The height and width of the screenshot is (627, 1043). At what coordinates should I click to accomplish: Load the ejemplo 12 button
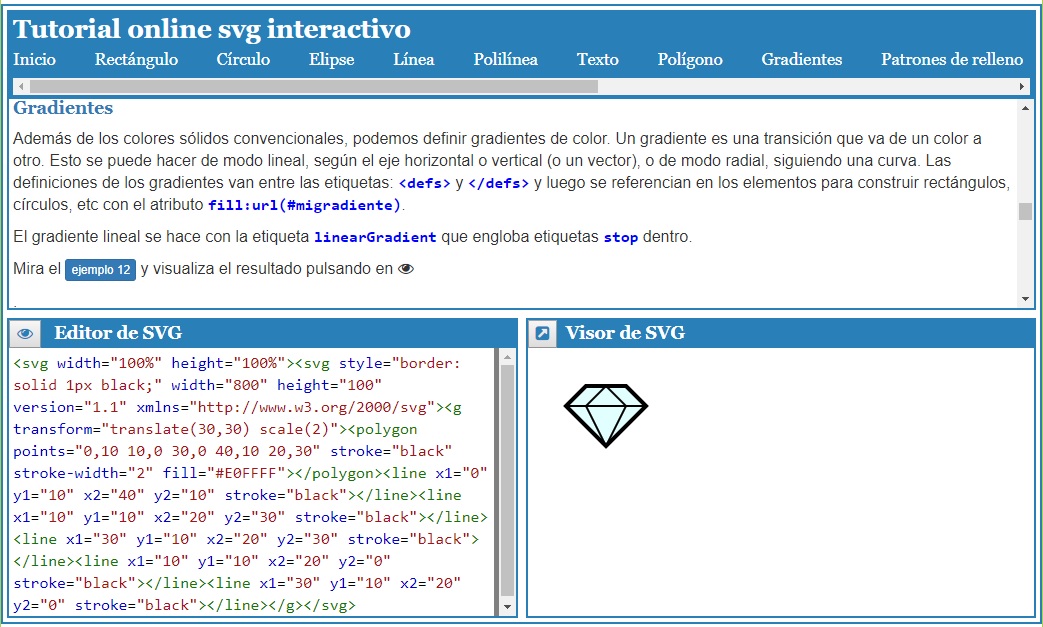click(x=100, y=270)
